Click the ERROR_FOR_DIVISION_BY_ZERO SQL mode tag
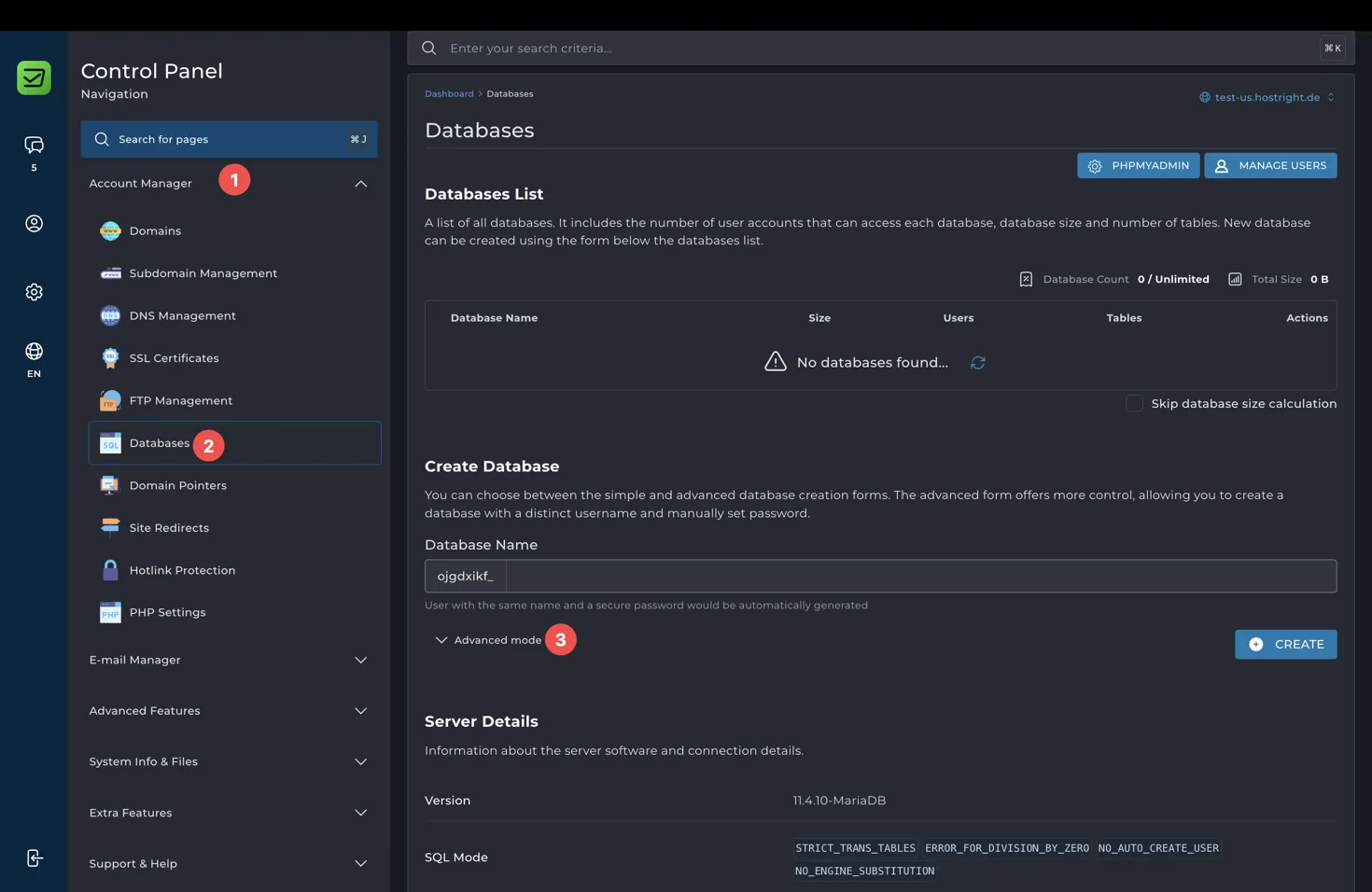This screenshot has width=1372, height=892. click(1007, 848)
